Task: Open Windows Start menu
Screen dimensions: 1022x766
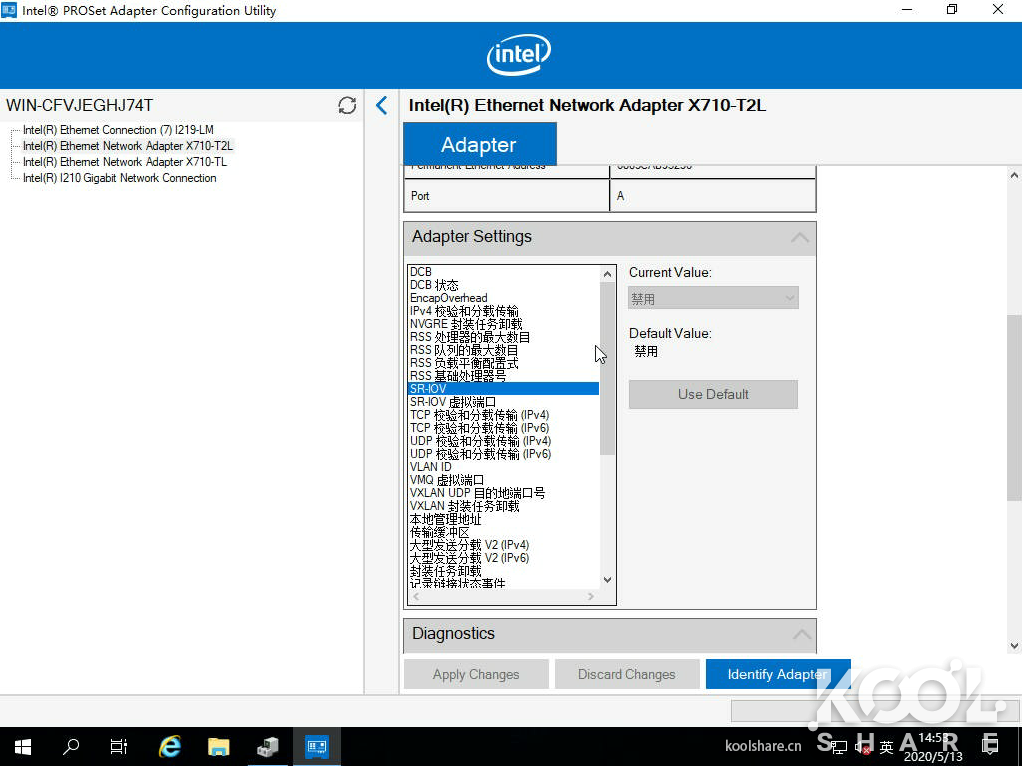Action: point(23,746)
